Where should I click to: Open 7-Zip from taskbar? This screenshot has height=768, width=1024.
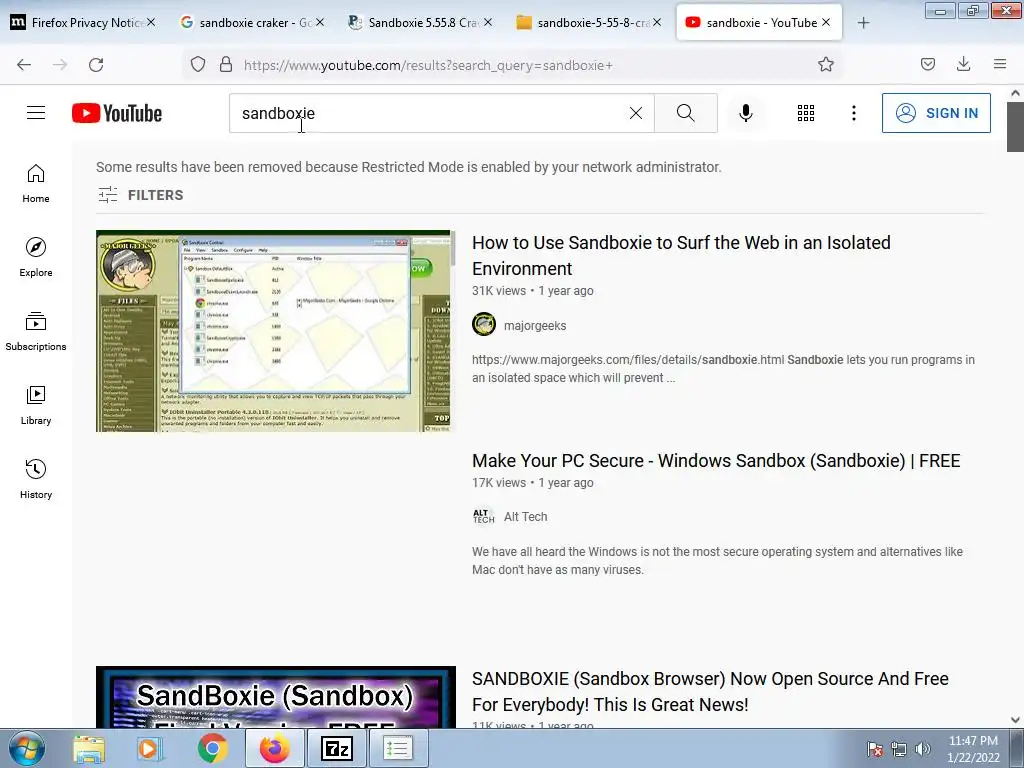(x=336, y=748)
